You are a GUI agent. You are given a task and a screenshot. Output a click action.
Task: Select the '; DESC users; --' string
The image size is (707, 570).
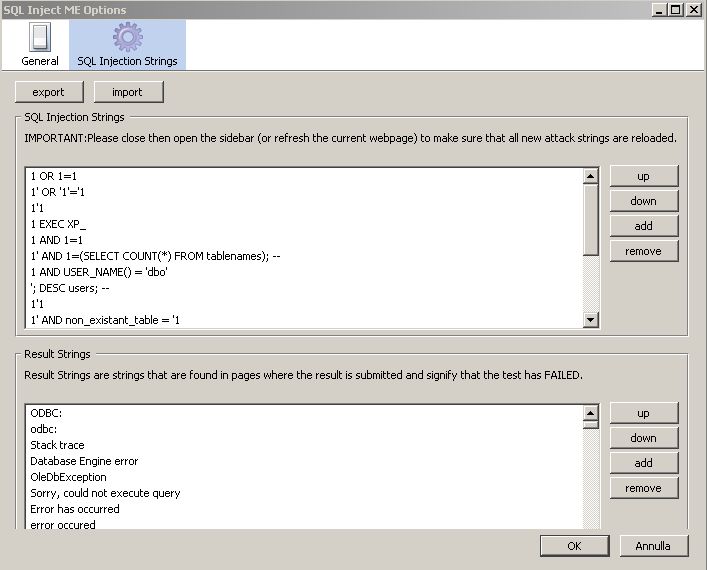click(304, 288)
